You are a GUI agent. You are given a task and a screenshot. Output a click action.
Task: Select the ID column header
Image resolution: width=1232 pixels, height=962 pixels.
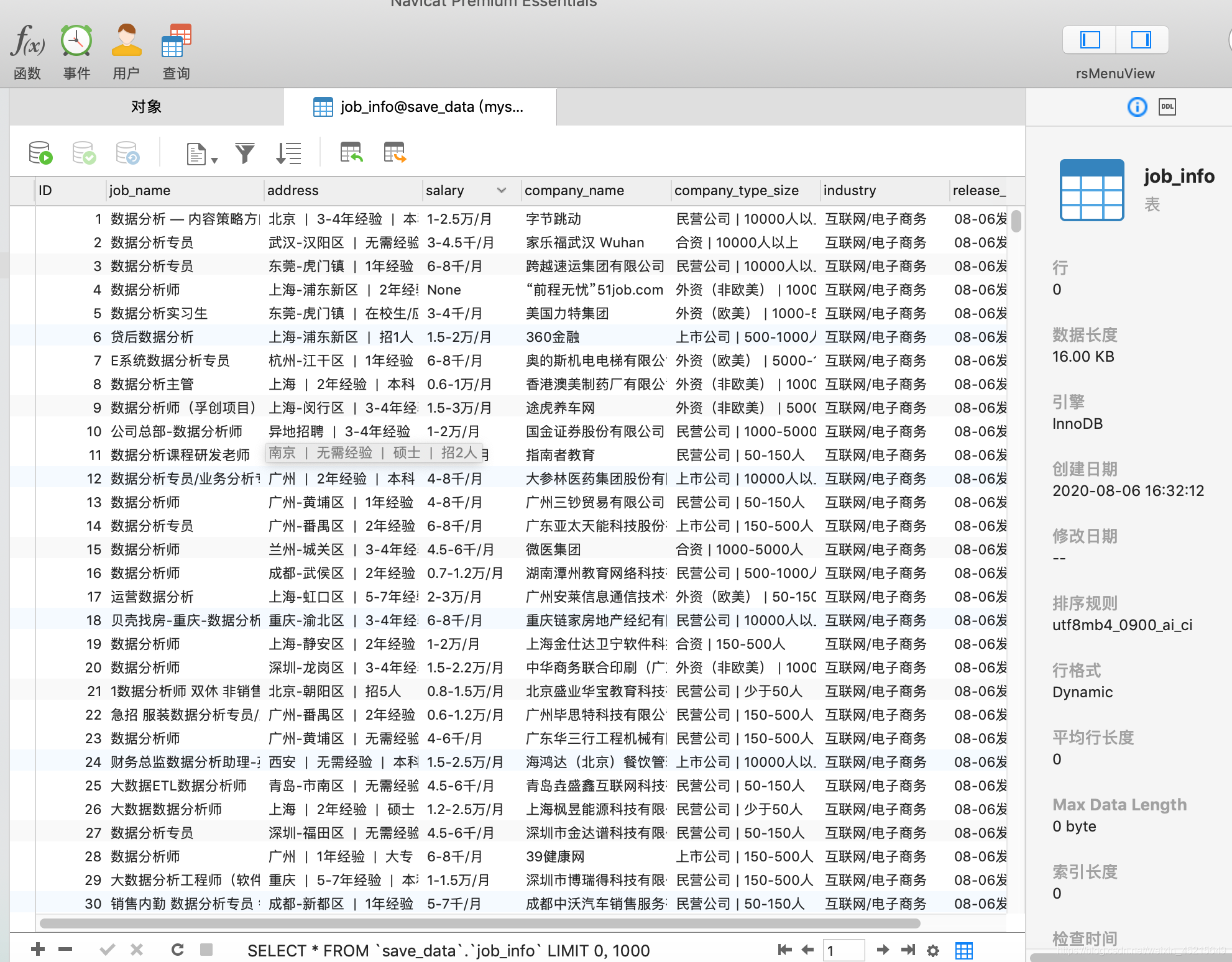(70, 190)
